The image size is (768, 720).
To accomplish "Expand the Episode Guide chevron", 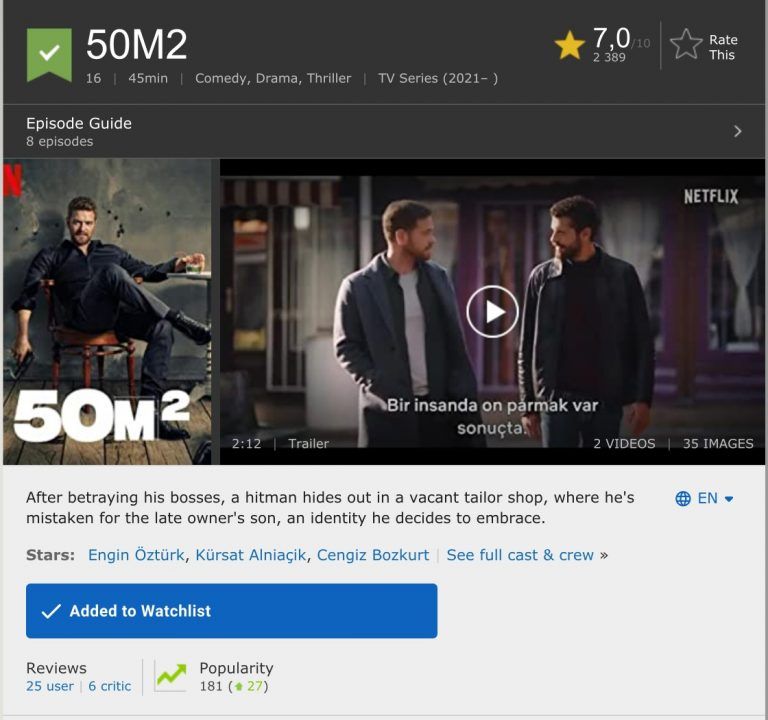I will pyautogui.click(x=738, y=131).
